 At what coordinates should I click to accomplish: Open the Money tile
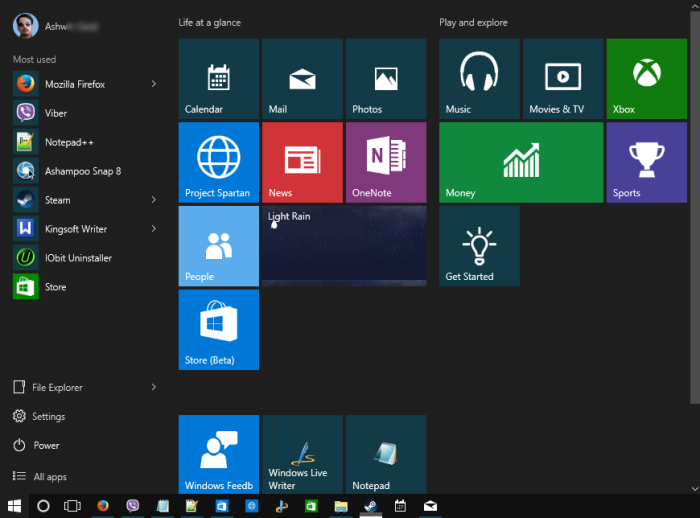(521, 163)
